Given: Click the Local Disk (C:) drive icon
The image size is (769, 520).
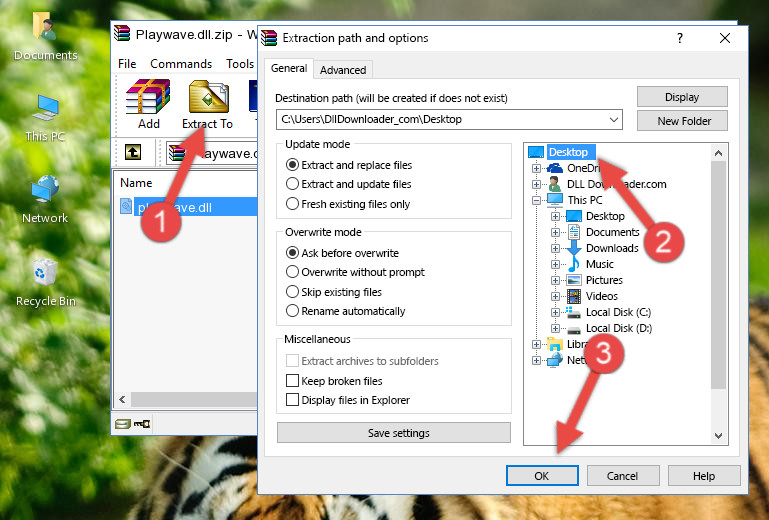Looking at the screenshot, I should [574, 312].
